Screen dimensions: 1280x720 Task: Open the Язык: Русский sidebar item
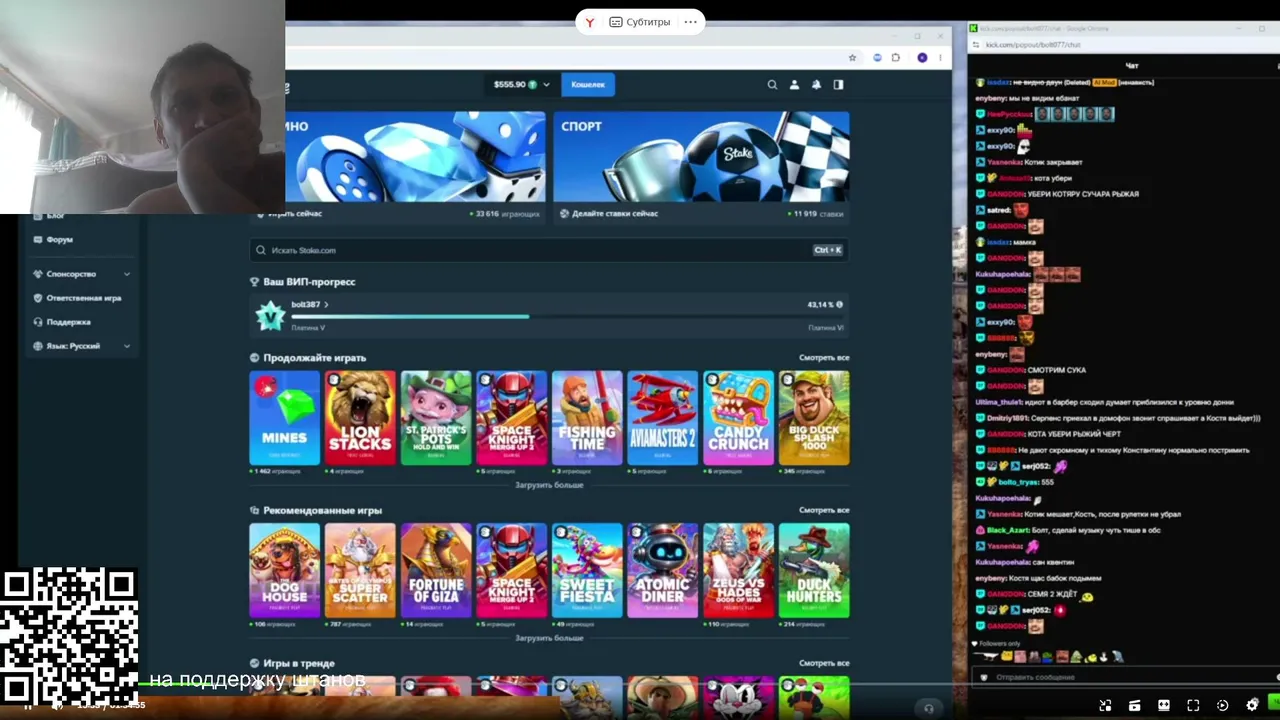[73, 346]
